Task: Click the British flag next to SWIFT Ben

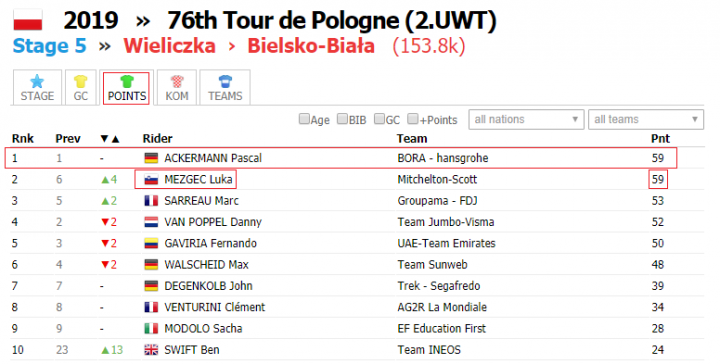Action: [151, 350]
